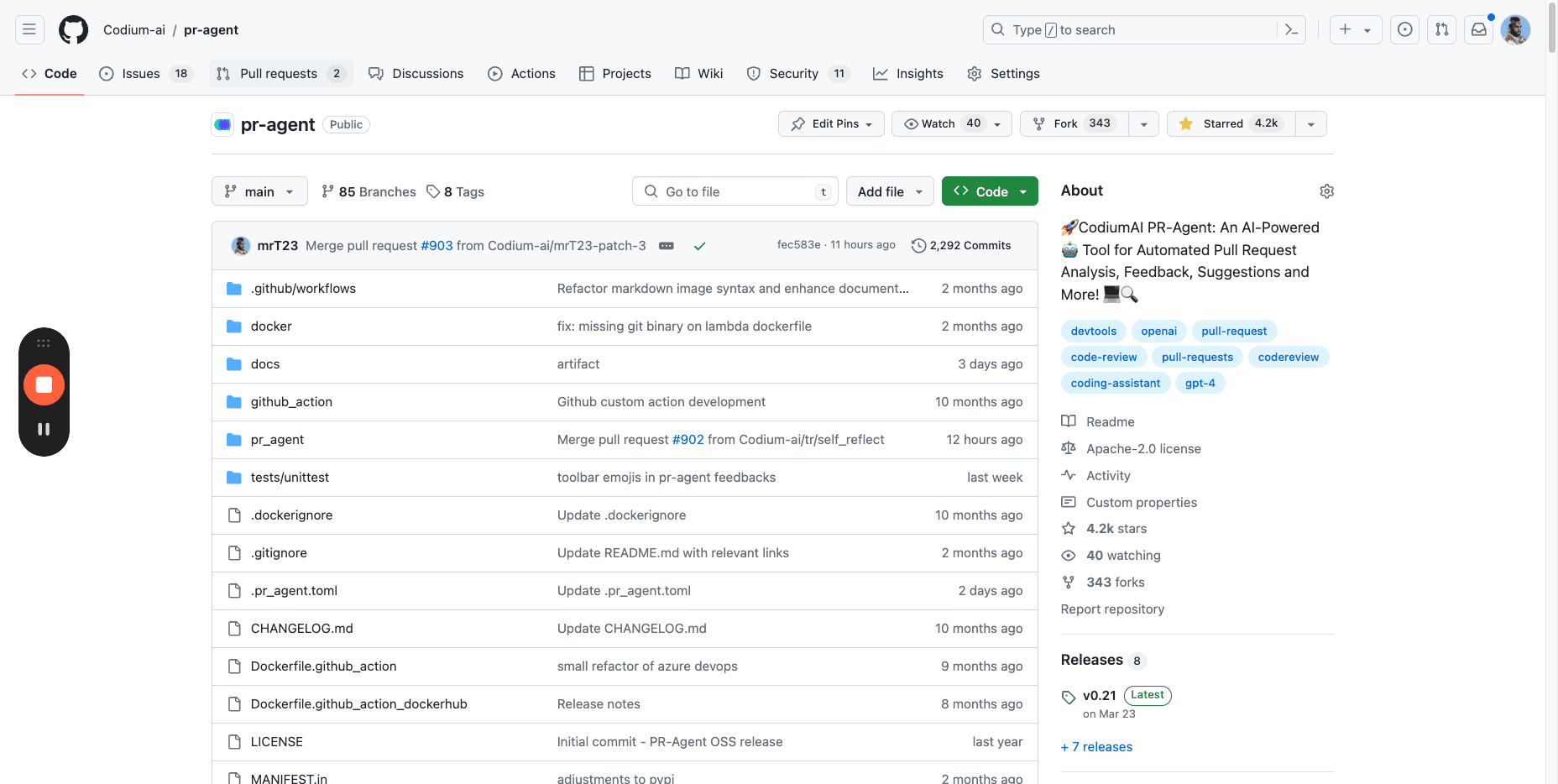
Task: Go to the GitHub homepage logo
Action: click(x=73, y=29)
